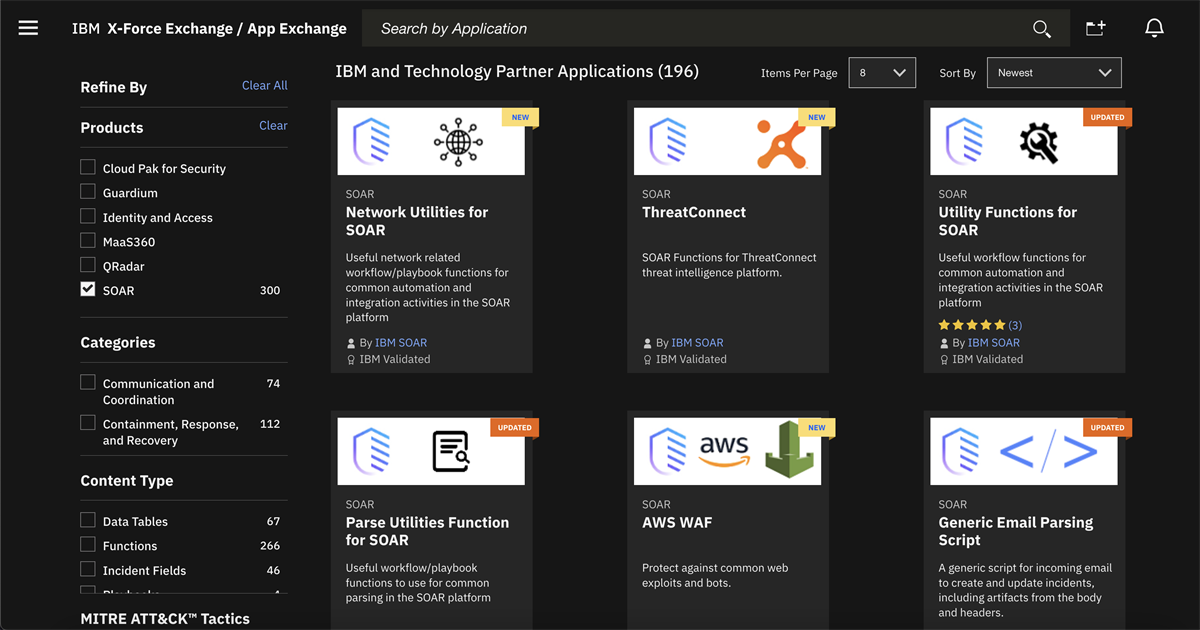Open the IBM SOAR author link on ThreatConnect

[697, 342]
